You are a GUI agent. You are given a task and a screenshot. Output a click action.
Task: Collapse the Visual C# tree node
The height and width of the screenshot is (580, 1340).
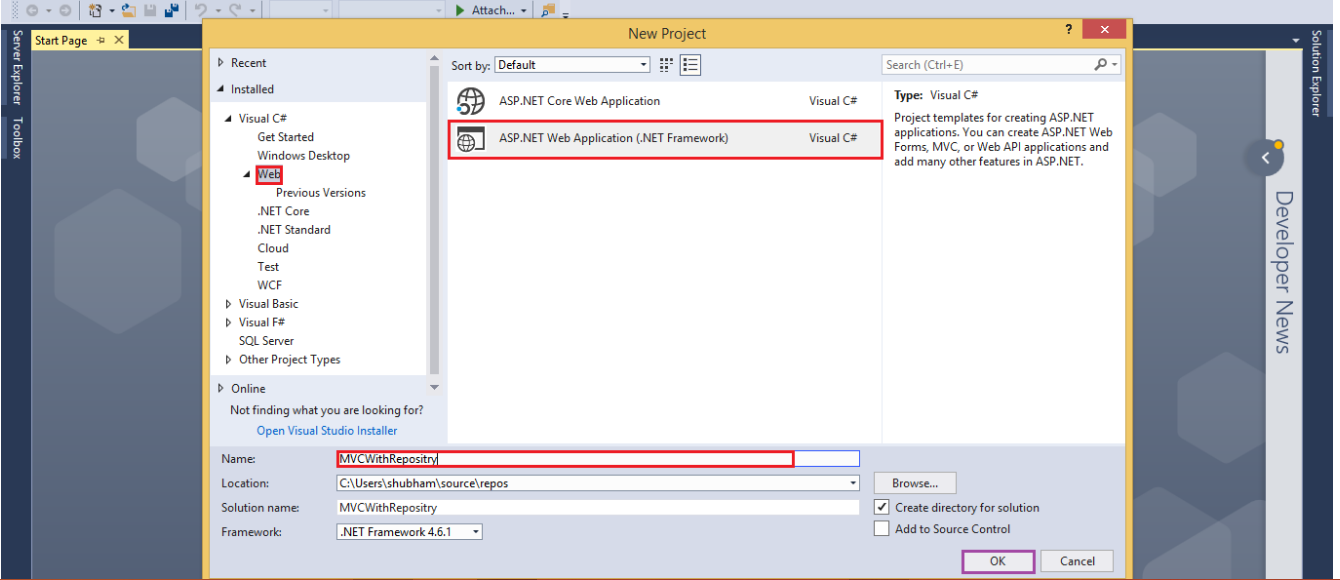click(x=229, y=118)
